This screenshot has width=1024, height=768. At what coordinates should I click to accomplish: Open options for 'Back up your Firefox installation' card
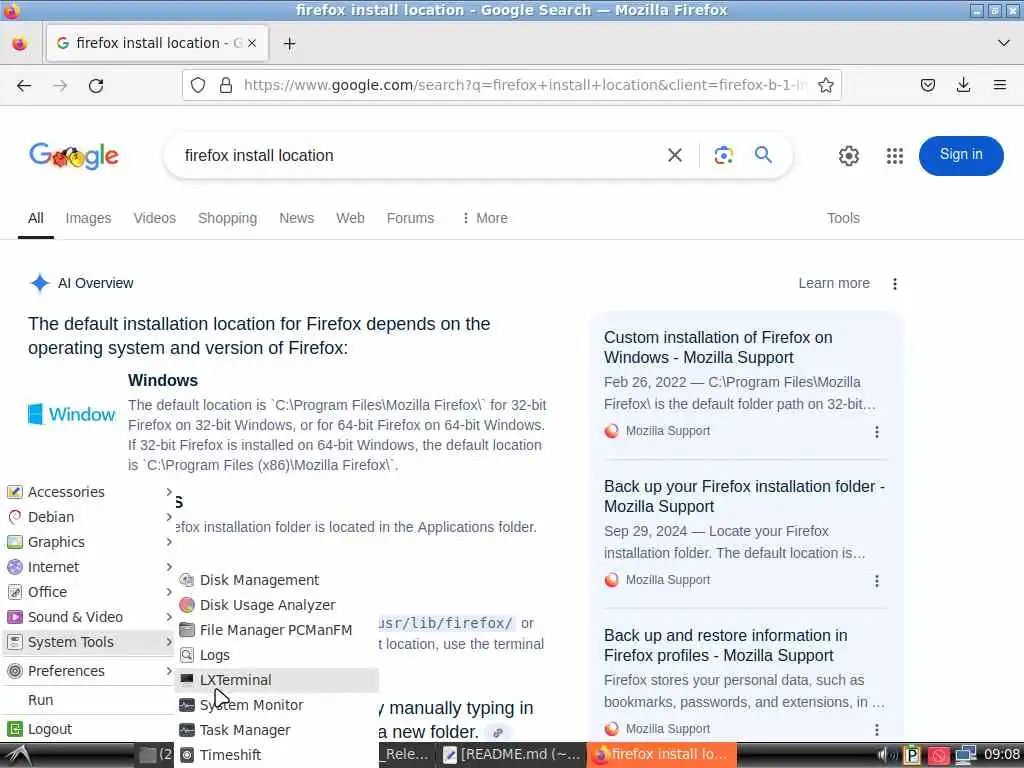[876, 581]
